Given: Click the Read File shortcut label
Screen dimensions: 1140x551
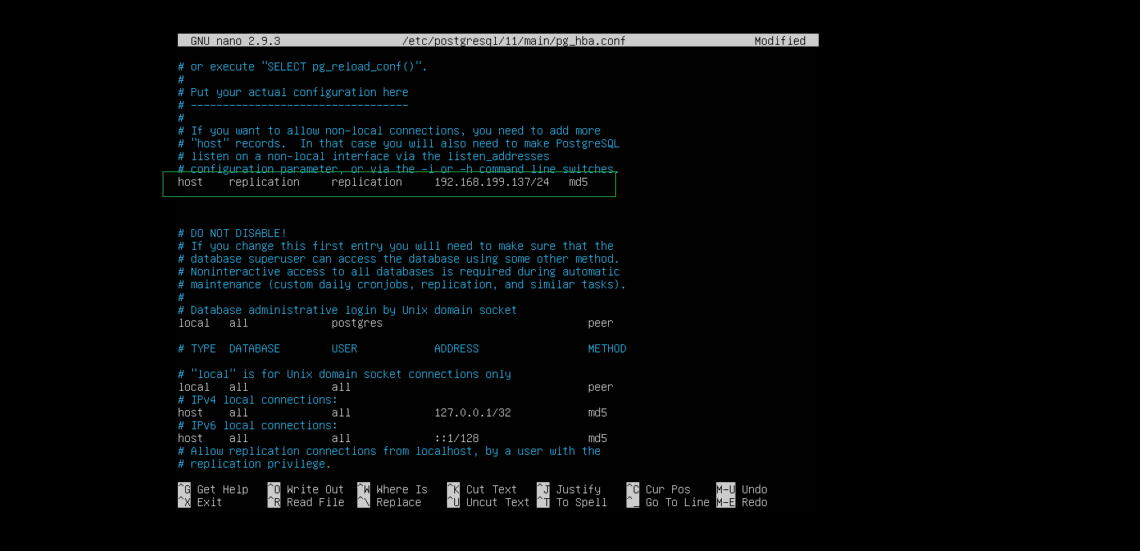Looking at the screenshot, I should click(314, 503).
